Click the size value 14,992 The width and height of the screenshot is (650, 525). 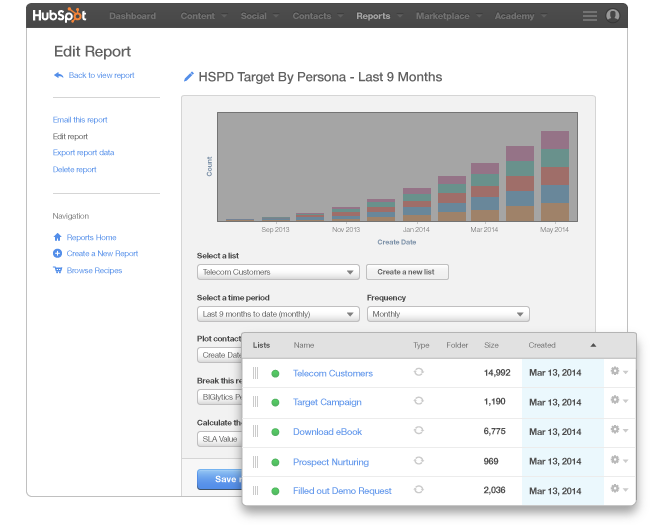pyautogui.click(x=497, y=373)
